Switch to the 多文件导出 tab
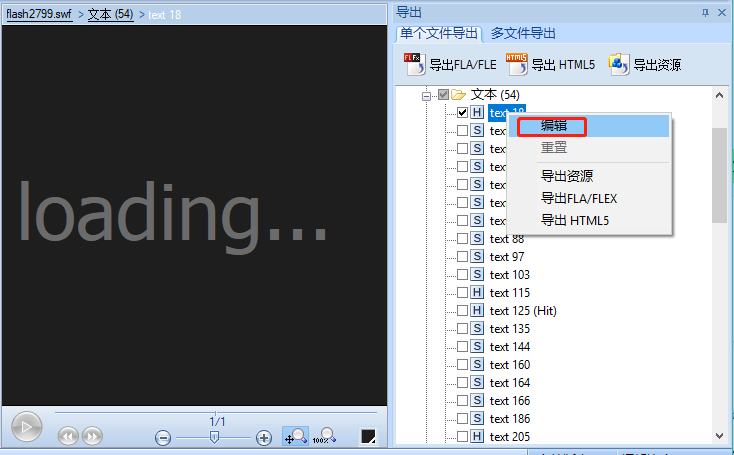Viewport: 734px width, 455px height. (x=524, y=33)
